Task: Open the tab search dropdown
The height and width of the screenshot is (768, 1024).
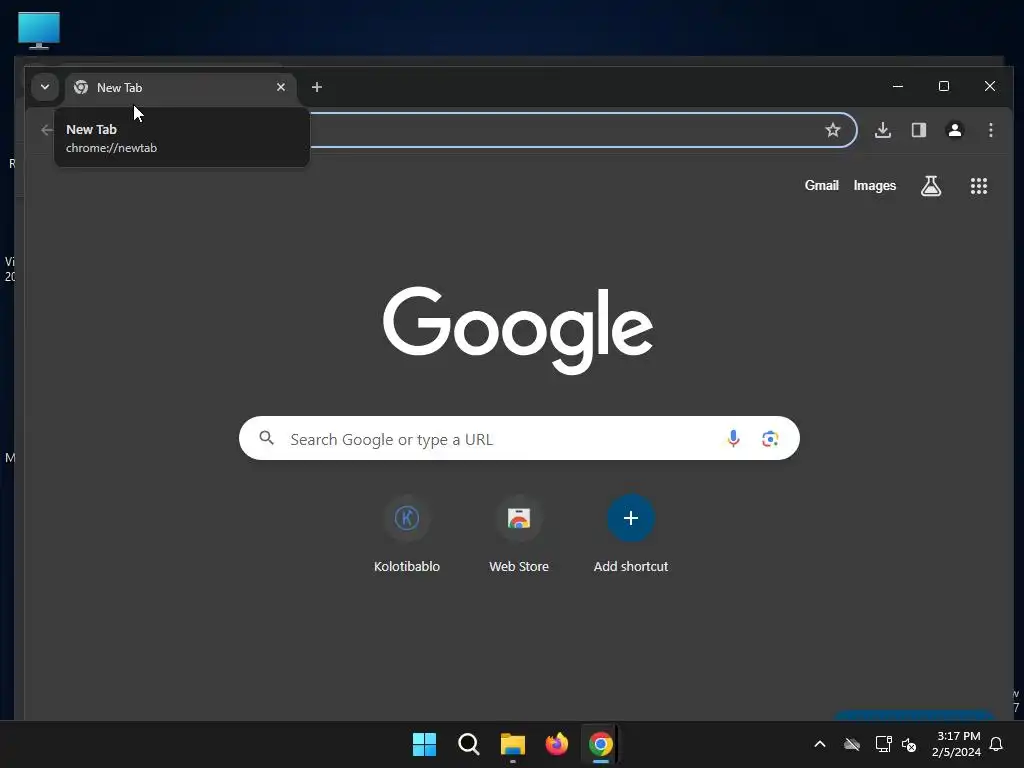Action: click(45, 87)
